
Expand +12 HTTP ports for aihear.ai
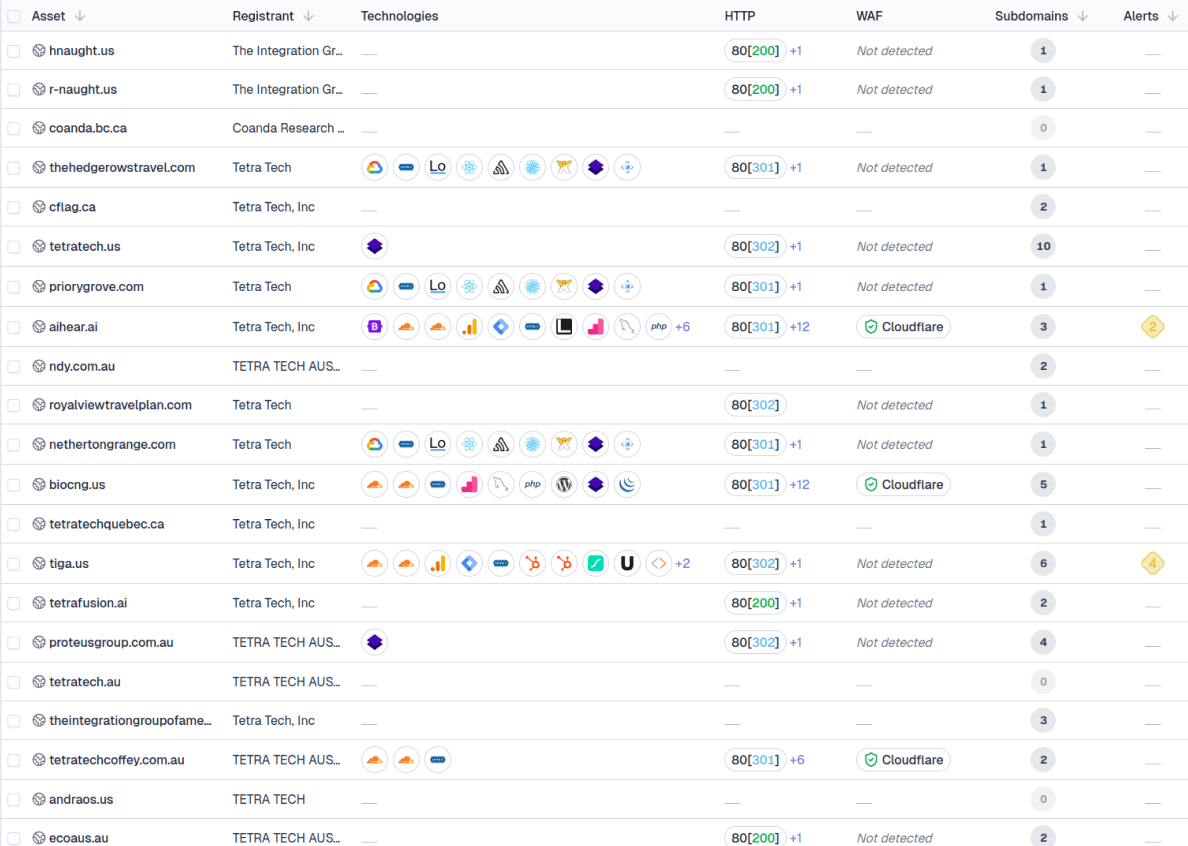[x=799, y=326]
